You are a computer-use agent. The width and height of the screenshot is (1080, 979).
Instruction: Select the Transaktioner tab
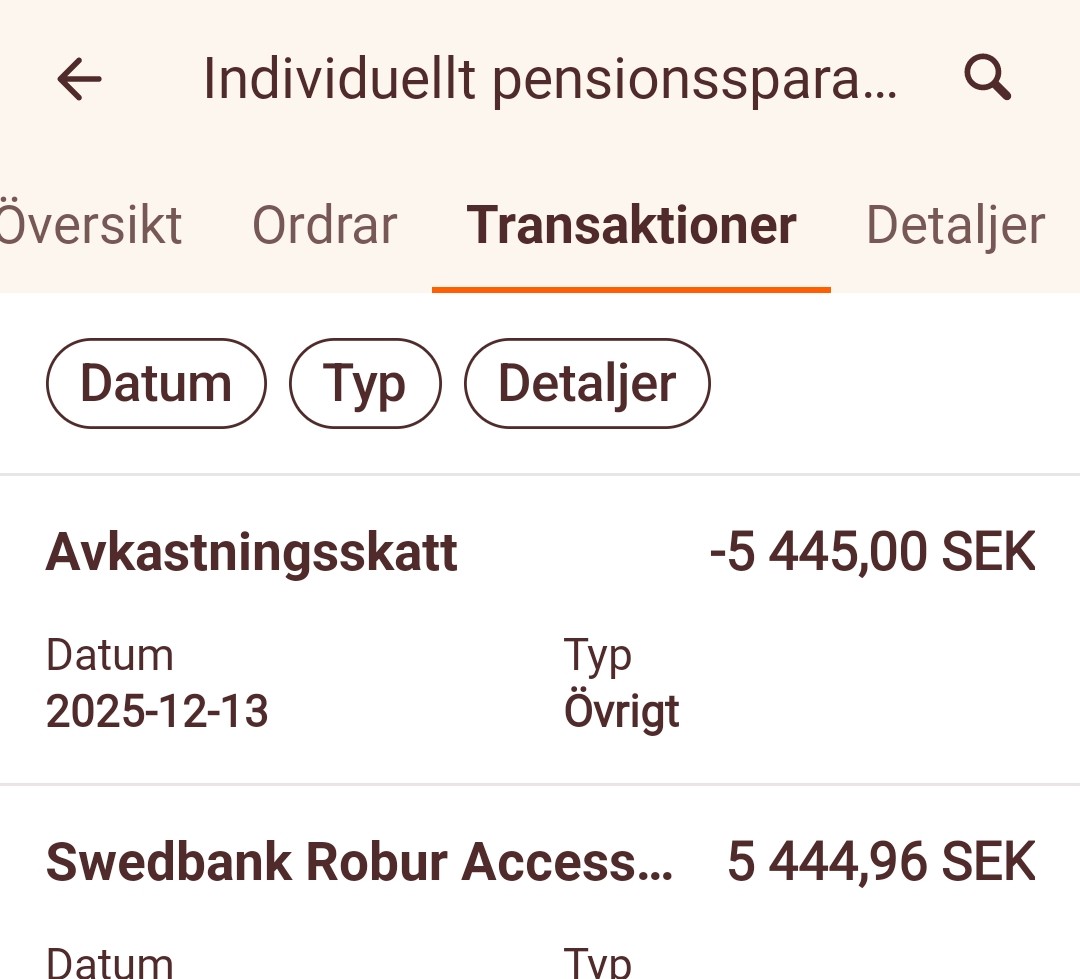point(631,225)
